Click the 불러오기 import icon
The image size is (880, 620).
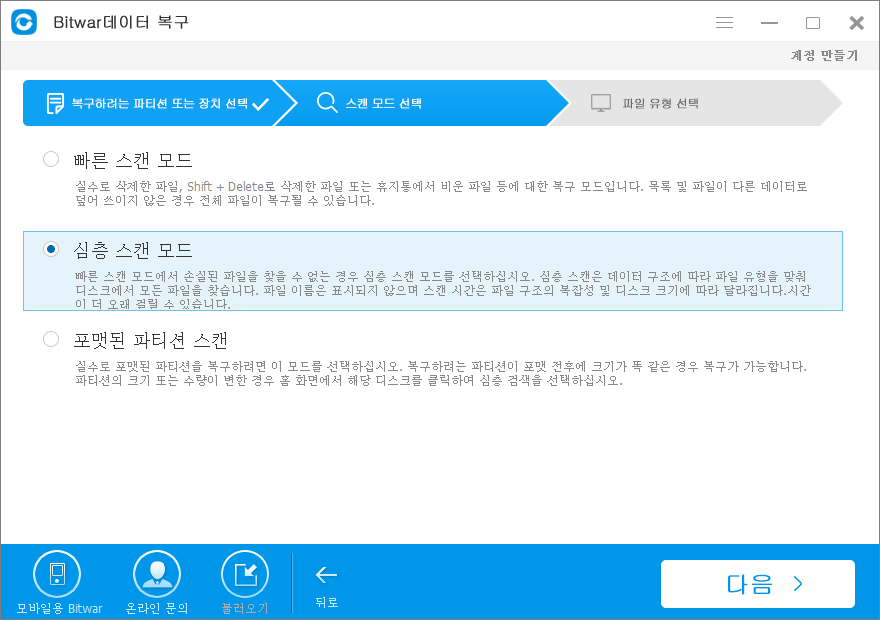coord(245,574)
